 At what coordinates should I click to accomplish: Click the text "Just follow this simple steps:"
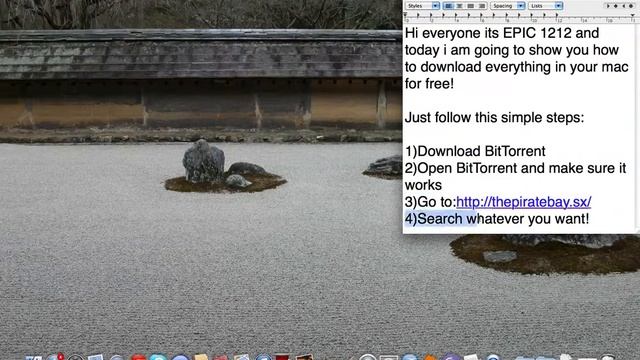[x=494, y=118]
